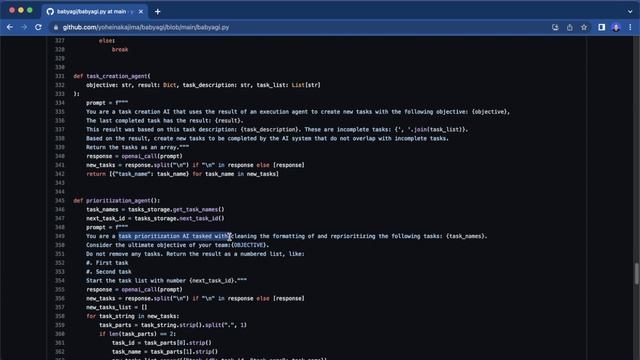Close the babyagi.py tab
This screenshot has height=360, width=640.
(x=141, y=11)
